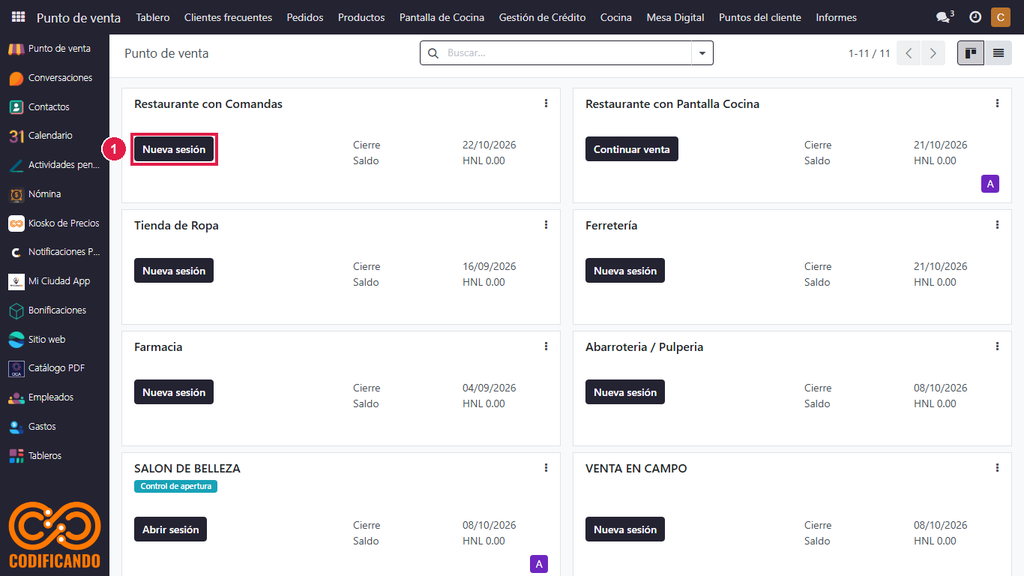
Task: Open options menu for Restaurante con Comandas
Action: [x=546, y=103]
